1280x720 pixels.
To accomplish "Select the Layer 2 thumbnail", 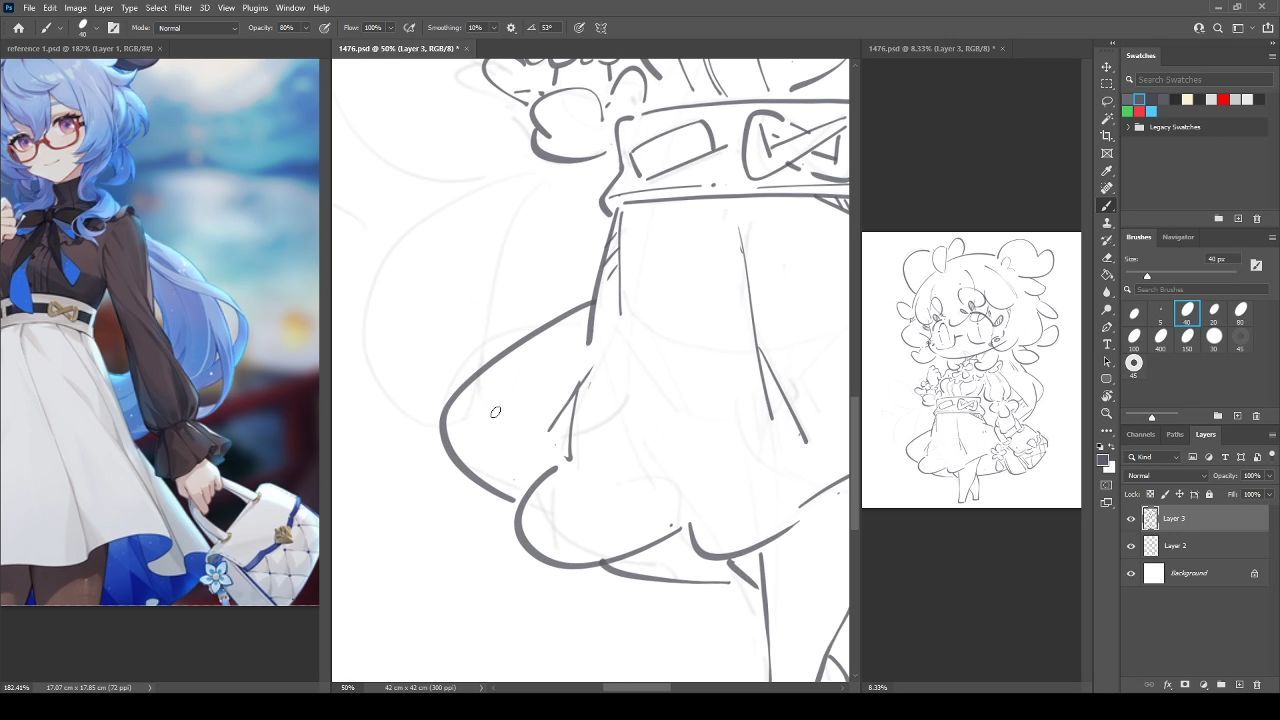I will click(x=1151, y=546).
